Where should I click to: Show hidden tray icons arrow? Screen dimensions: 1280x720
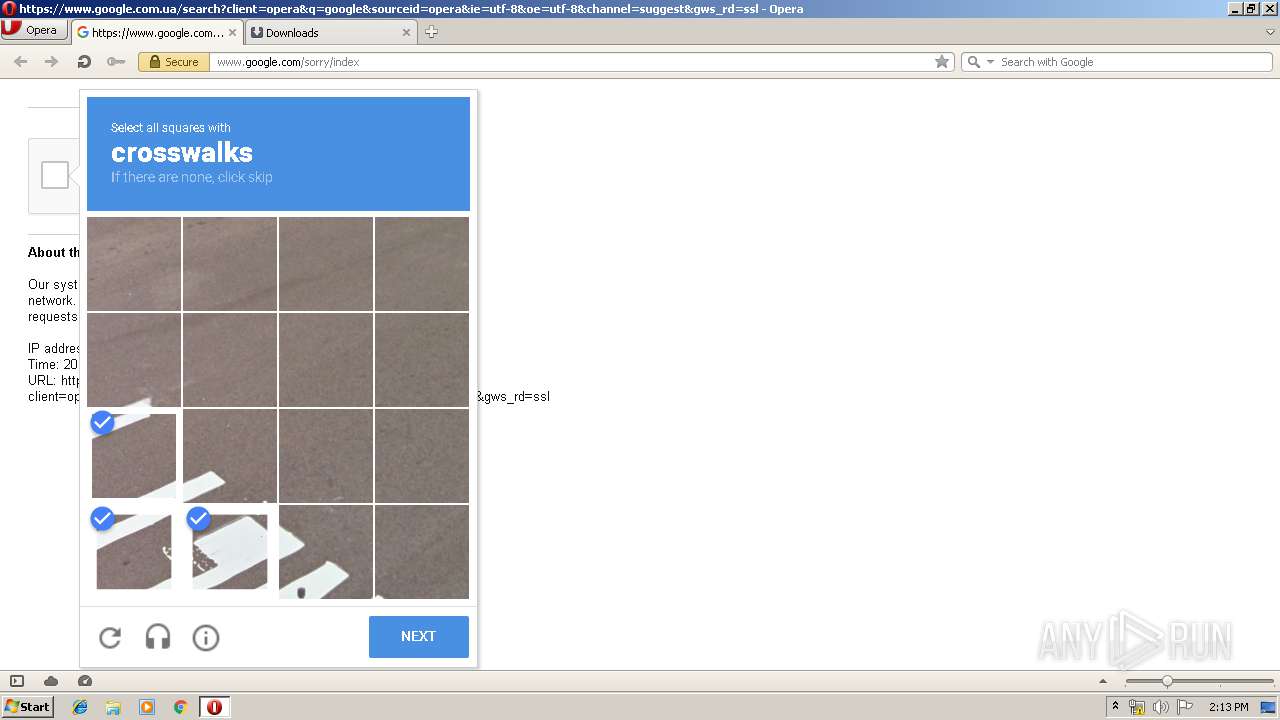pyautogui.click(x=1115, y=707)
